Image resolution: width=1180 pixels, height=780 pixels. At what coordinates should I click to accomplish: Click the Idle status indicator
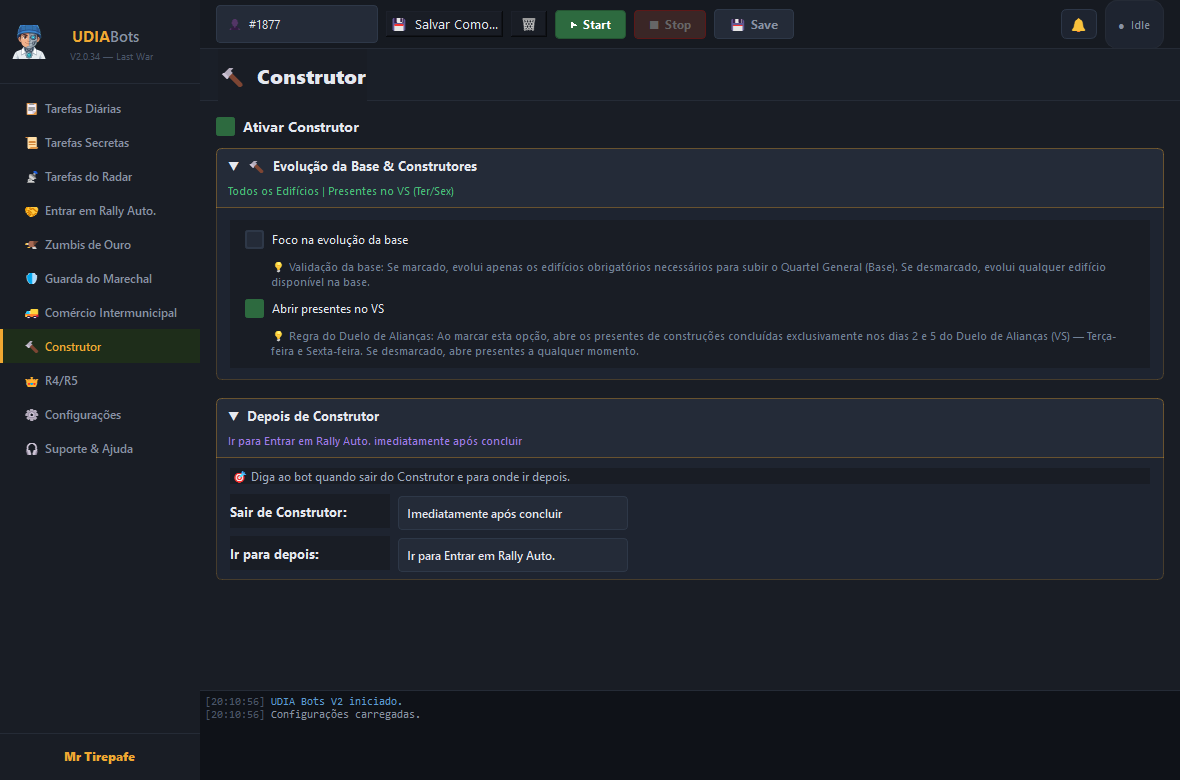click(1134, 25)
